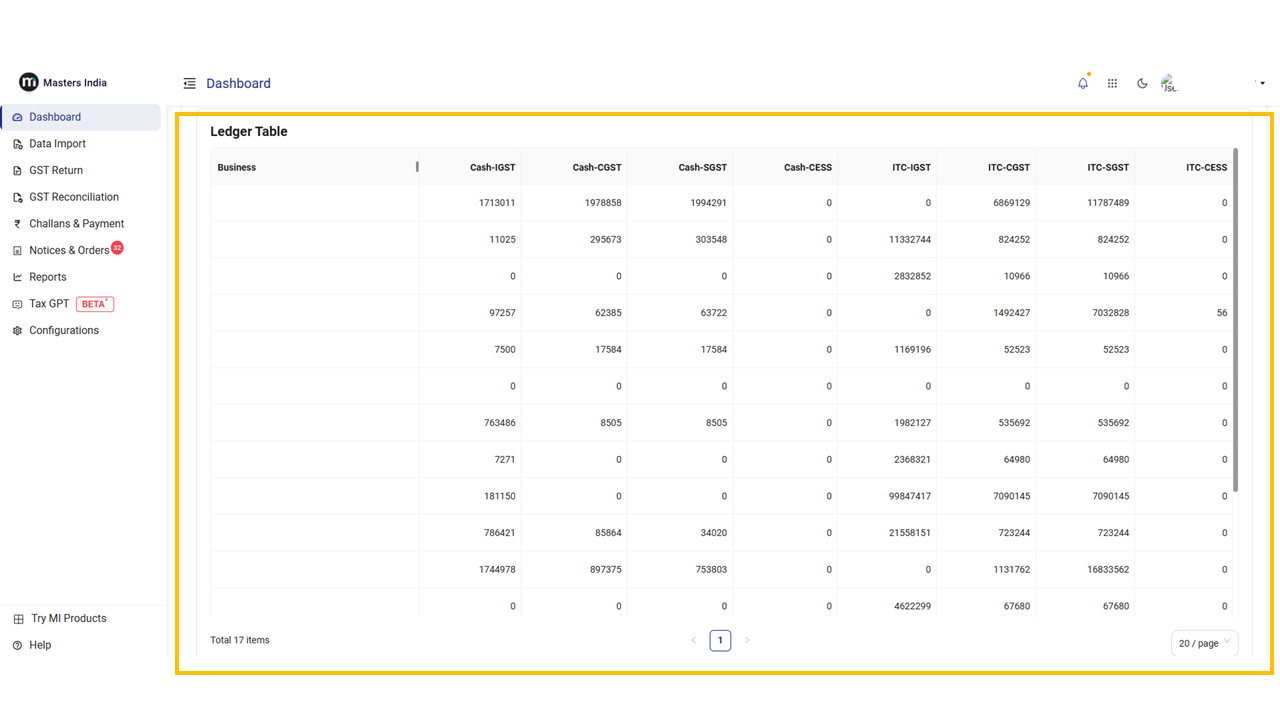View Notices & Orders with badge
Image resolution: width=1280 pixels, height=720 pixels.
coord(69,250)
